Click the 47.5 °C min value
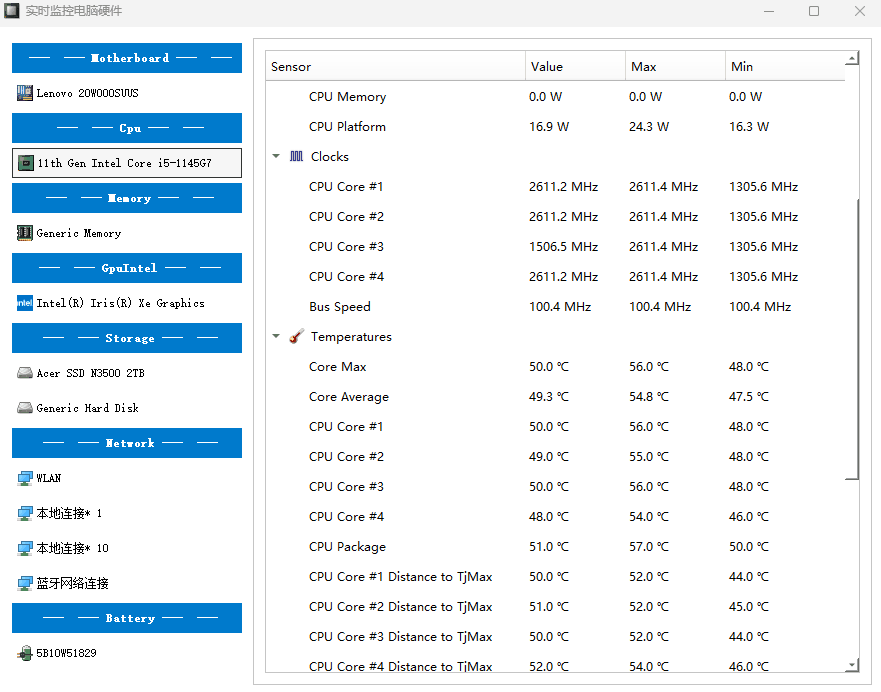 pos(748,397)
